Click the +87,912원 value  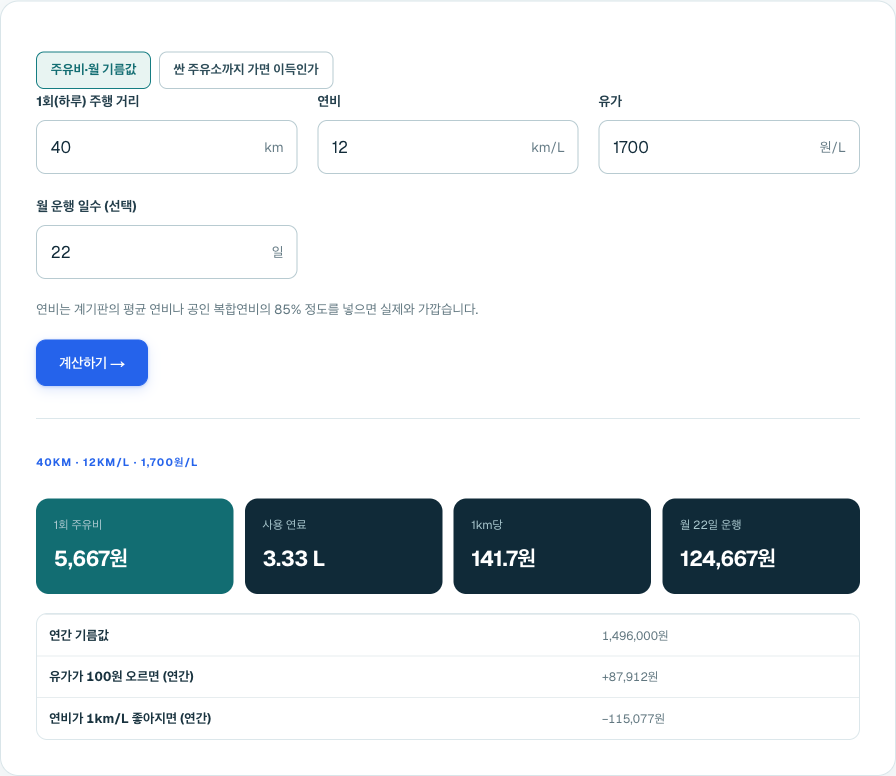[x=630, y=677]
